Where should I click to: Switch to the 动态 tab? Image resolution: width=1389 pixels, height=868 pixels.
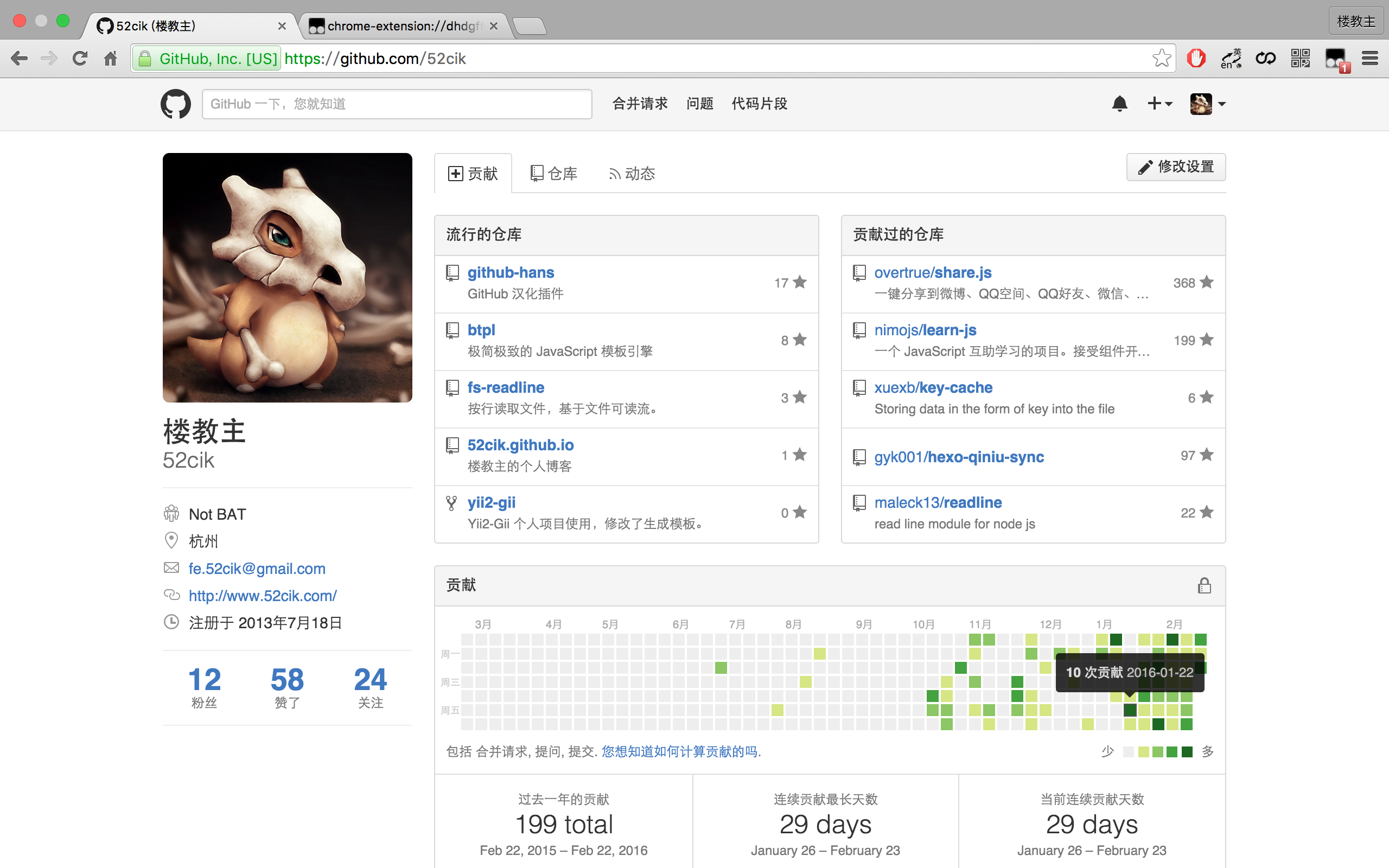click(x=632, y=174)
